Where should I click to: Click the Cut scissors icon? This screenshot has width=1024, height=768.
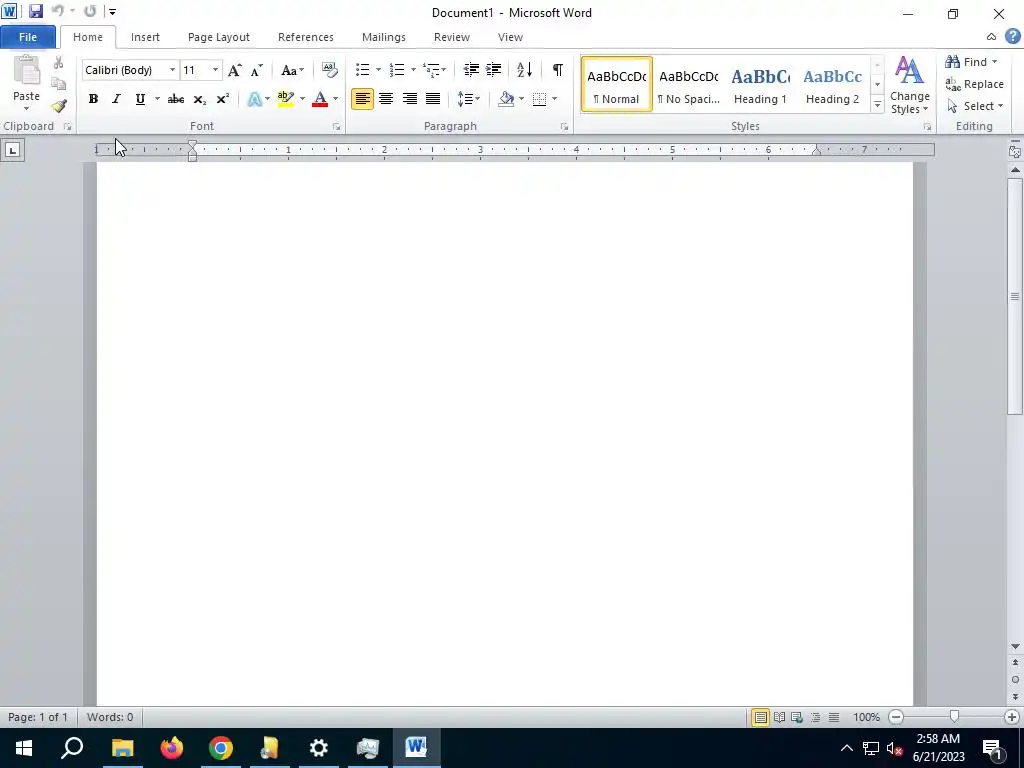pyautogui.click(x=58, y=63)
